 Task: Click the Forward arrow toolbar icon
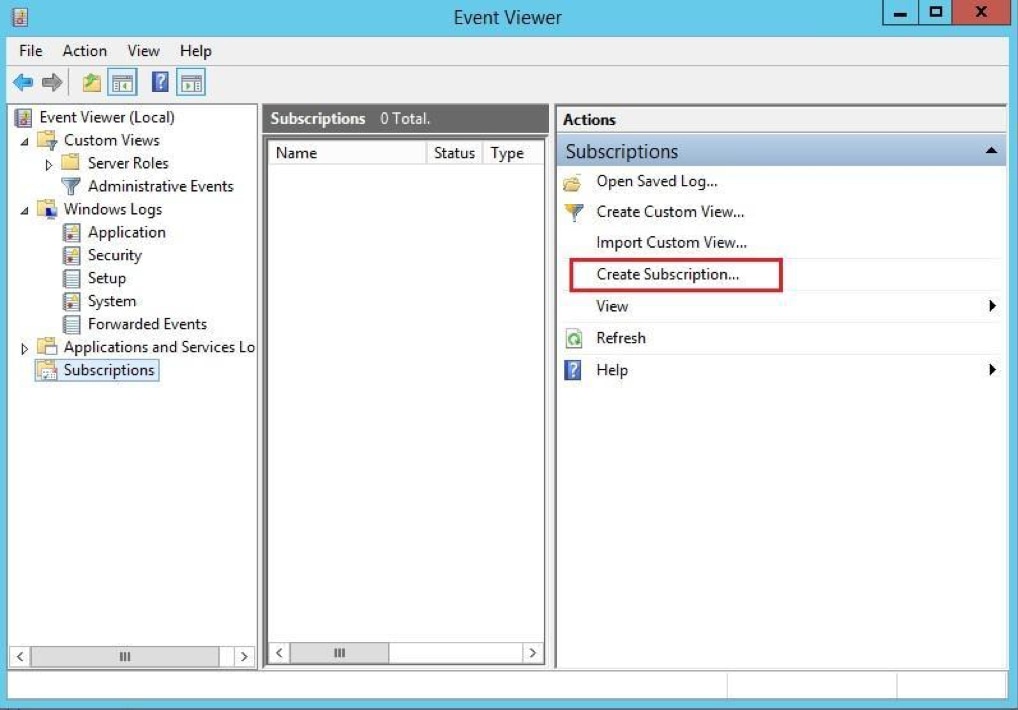[52, 83]
